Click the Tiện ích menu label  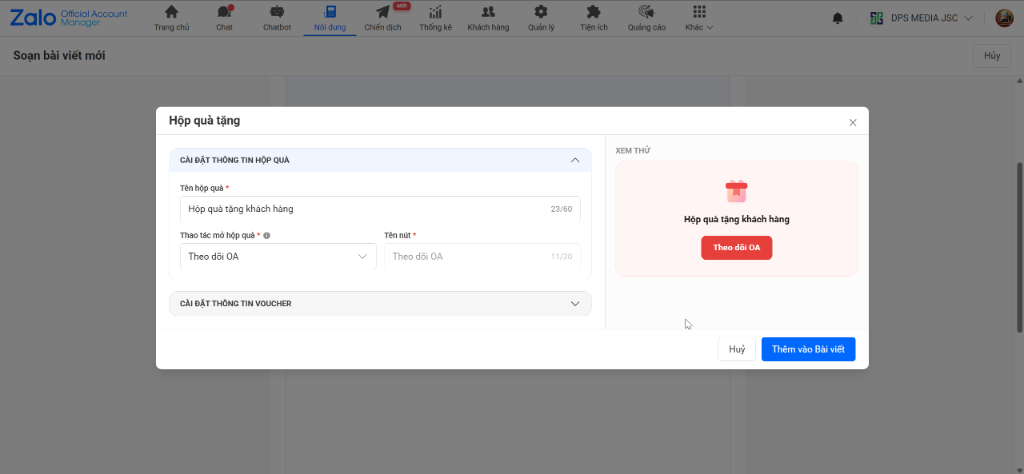coord(593,27)
